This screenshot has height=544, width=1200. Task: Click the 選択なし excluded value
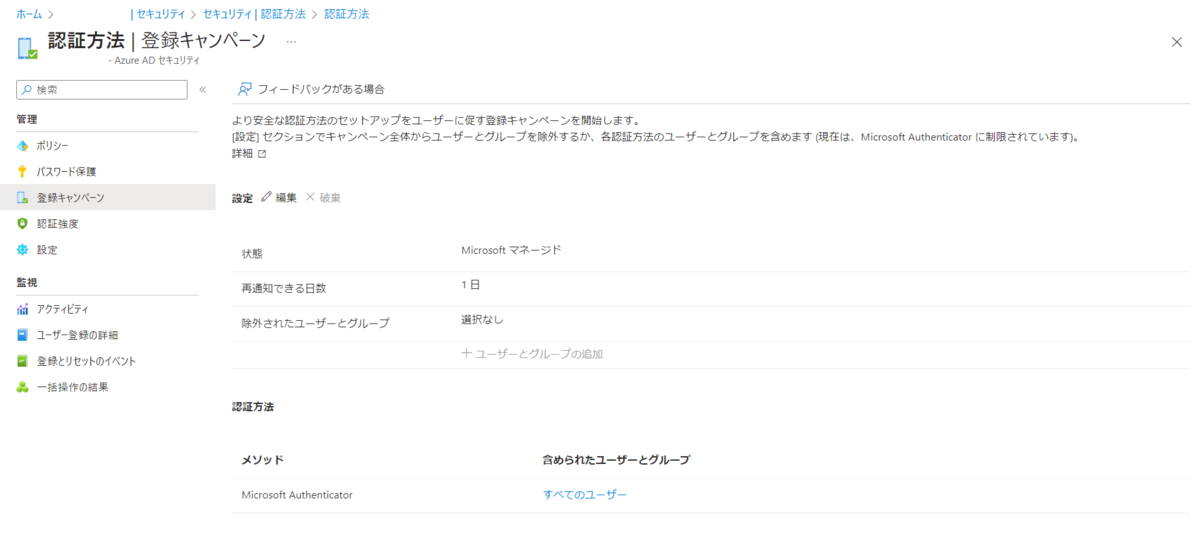[482, 320]
